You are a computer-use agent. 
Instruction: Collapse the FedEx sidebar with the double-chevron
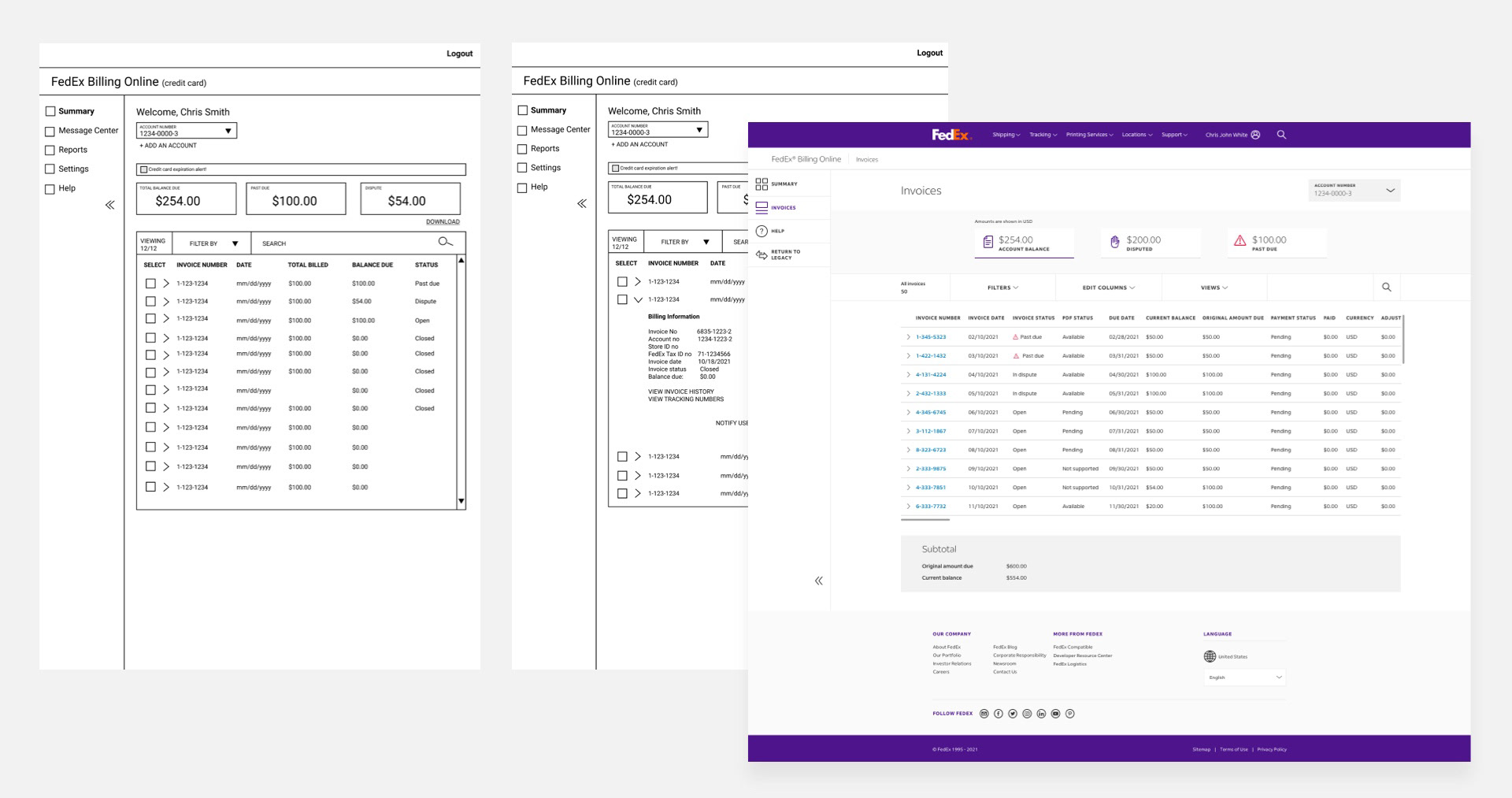pos(818,581)
